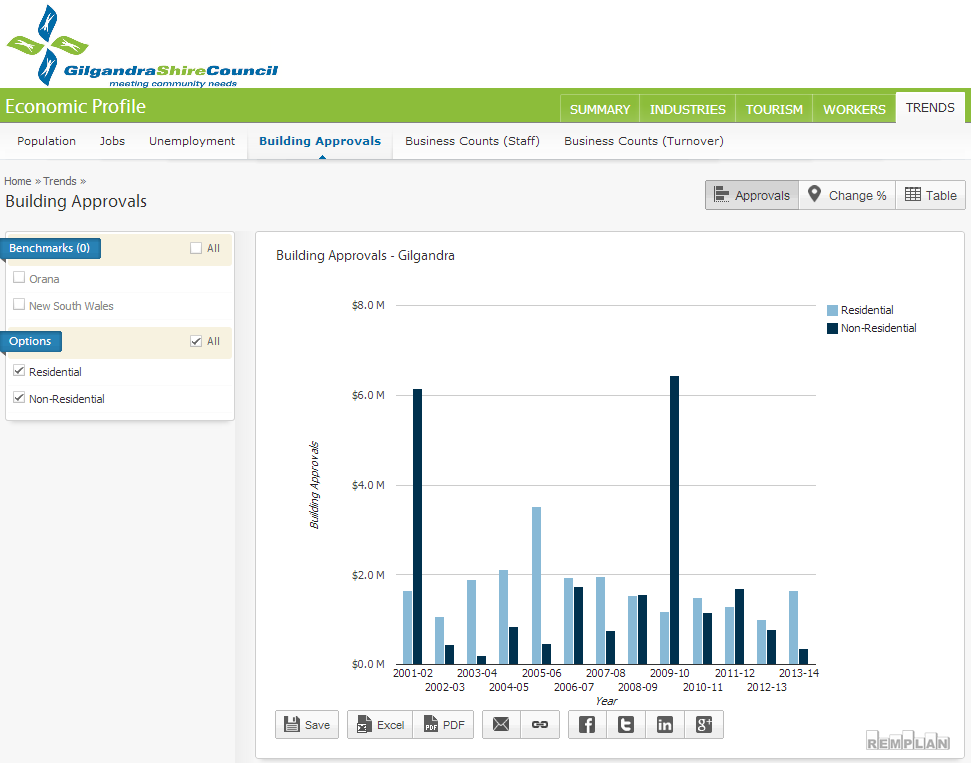Toggle the Benchmarks All checkbox
The height and width of the screenshot is (763, 971).
click(196, 248)
